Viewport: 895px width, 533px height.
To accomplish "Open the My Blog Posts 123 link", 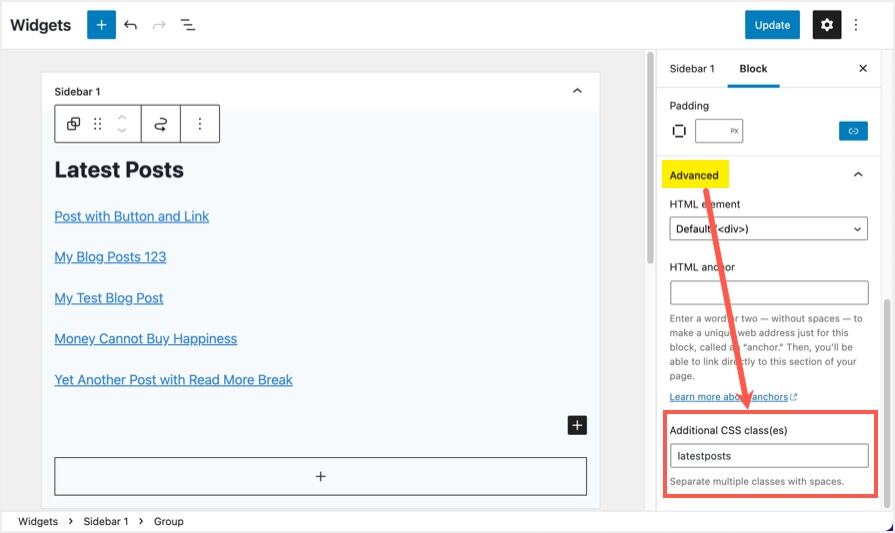I will point(110,257).
